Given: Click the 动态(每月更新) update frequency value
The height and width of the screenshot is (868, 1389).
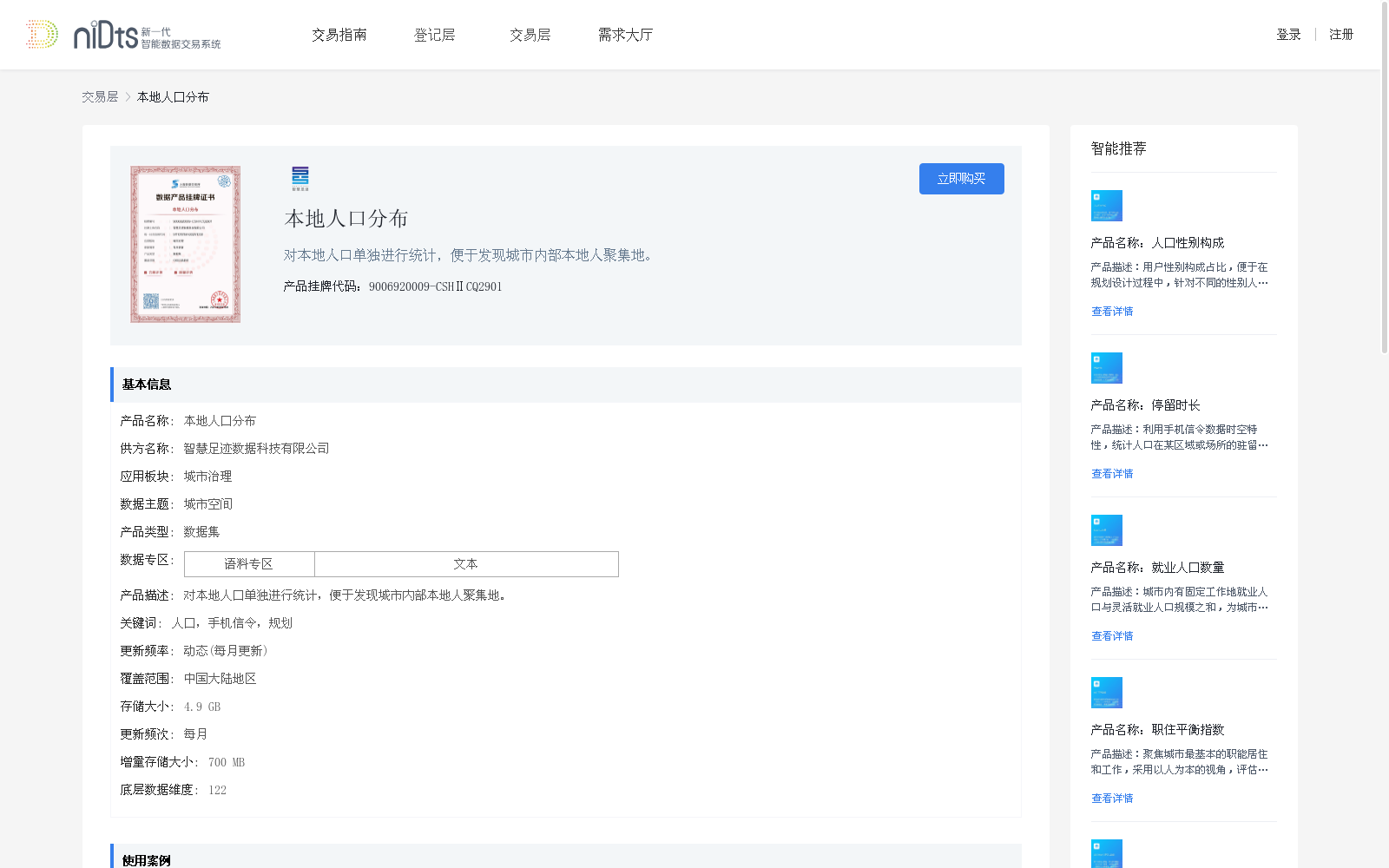Looking at the screenshot, I should pyautogui.click(x=226, y=651).
